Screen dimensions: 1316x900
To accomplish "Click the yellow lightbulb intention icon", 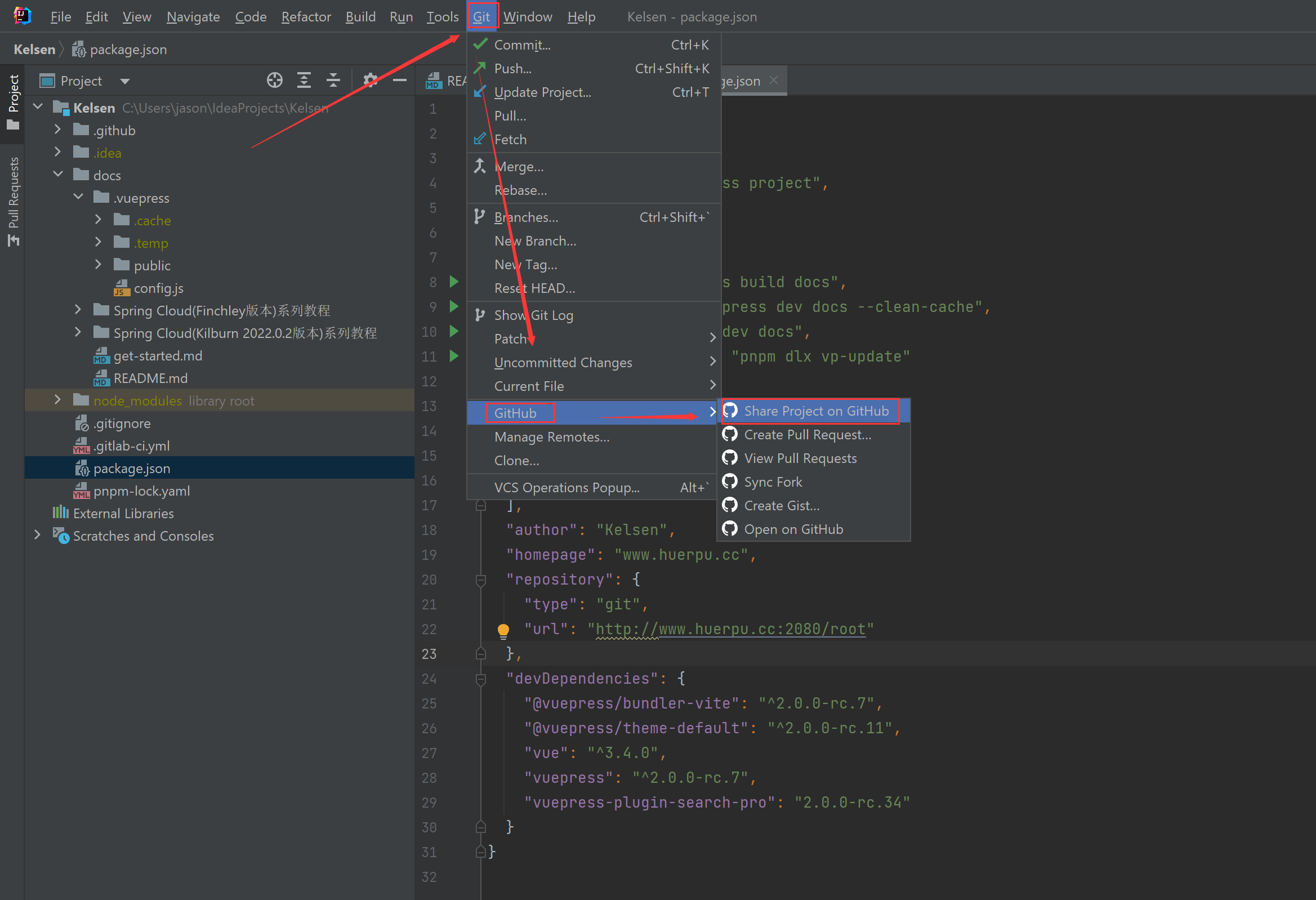I will point(503,630).
